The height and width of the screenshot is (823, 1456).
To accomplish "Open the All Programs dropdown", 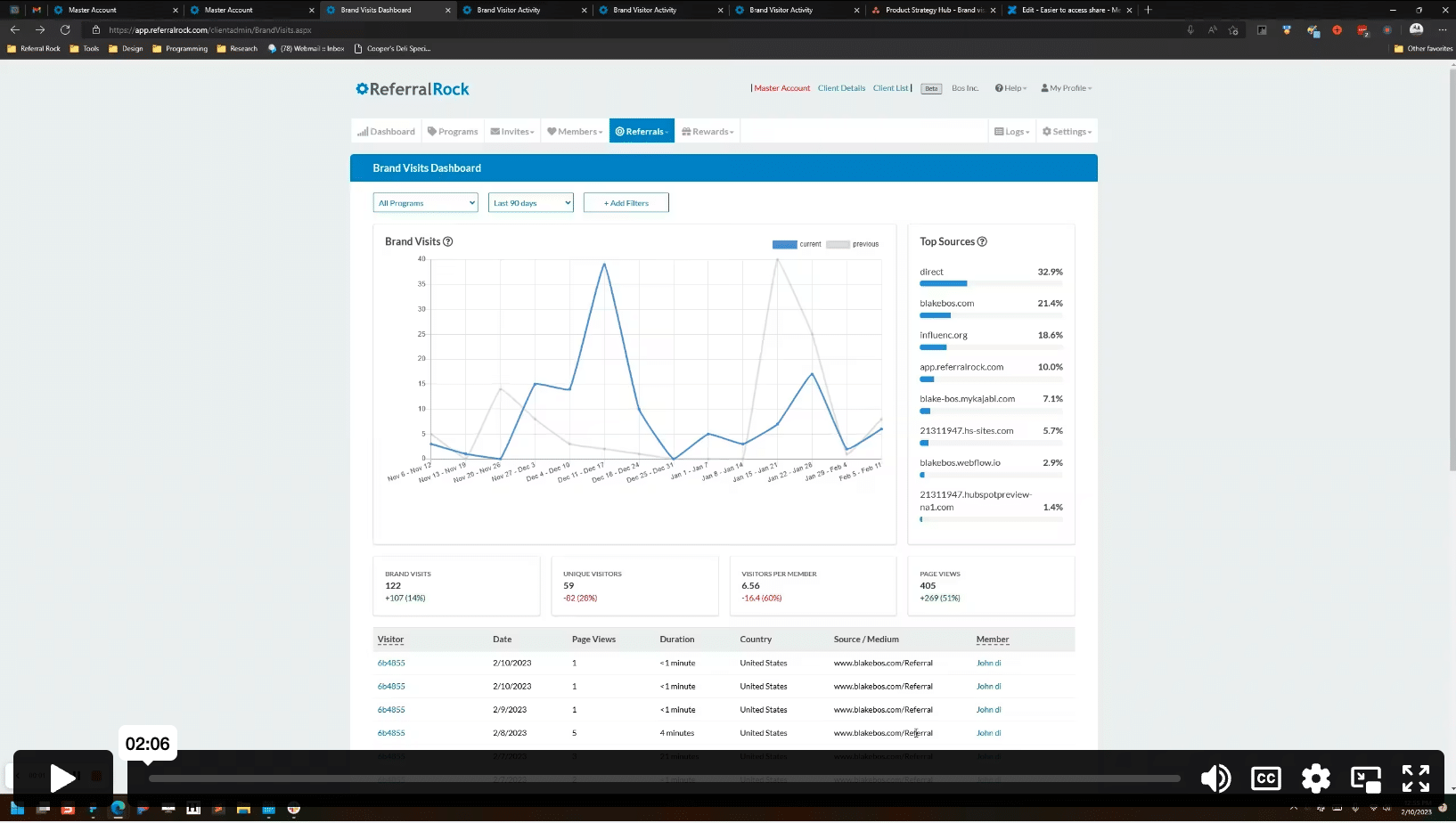I will pos(425,203).
